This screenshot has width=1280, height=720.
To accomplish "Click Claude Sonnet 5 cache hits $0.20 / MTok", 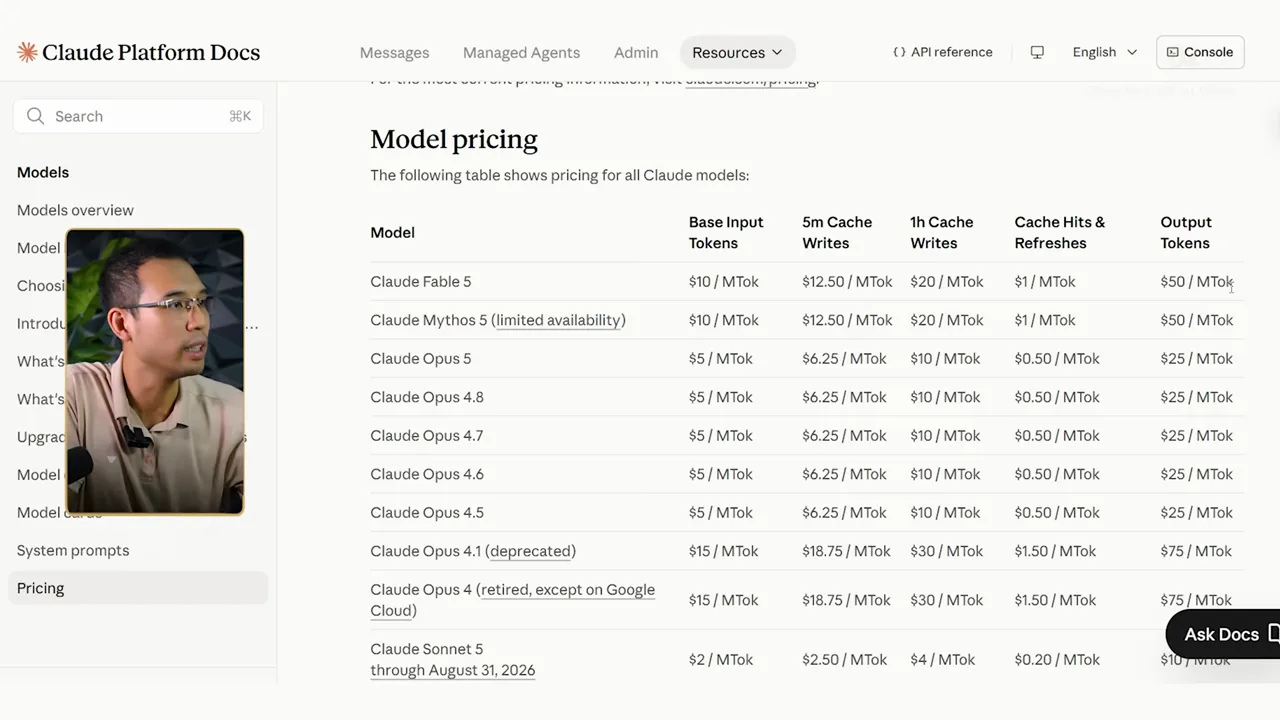I will point(1057,660).
